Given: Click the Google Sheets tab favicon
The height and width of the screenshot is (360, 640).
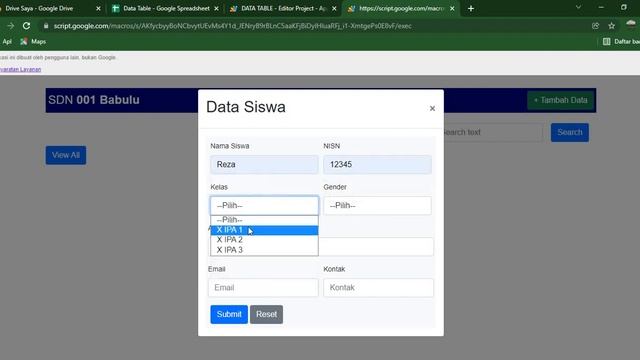Looking at the screenshot, I should [116, 9].
